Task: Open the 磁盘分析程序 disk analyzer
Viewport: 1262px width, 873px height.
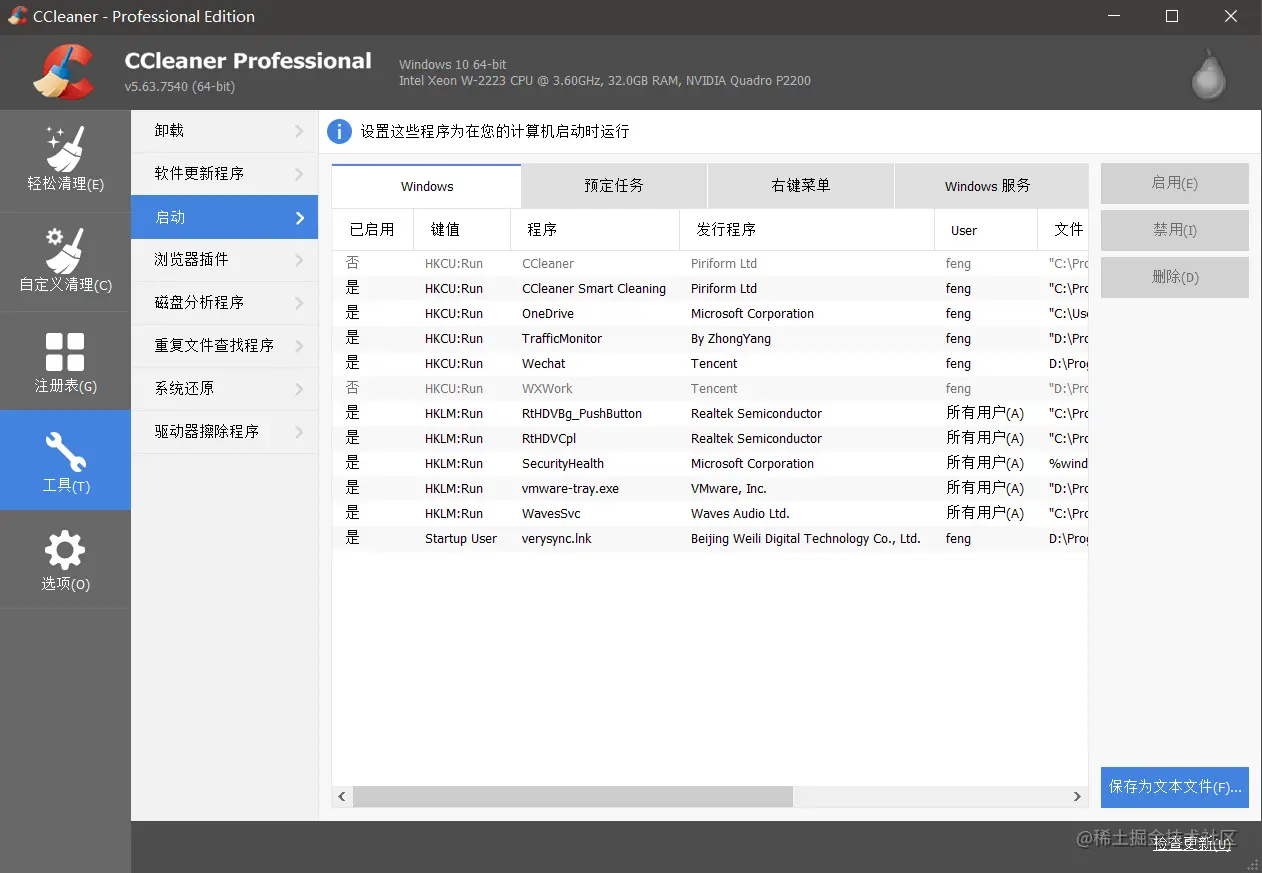Action: 224,303
